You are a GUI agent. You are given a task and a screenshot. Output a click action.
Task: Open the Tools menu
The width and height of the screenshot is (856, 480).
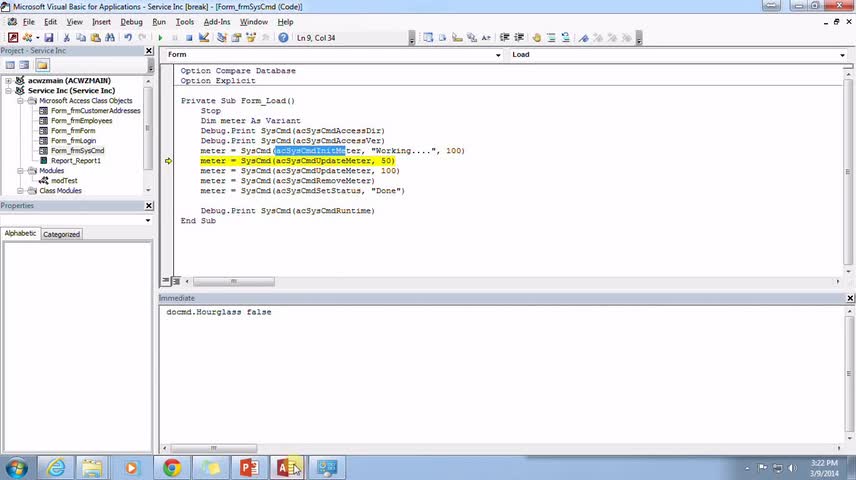[185, 22]
